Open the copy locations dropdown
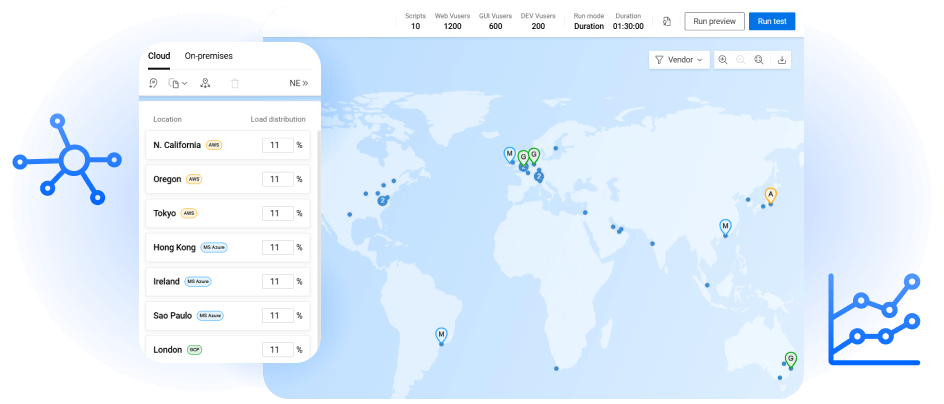The height and width of the screenshot is (404, 944). click(x=178, y=84)
